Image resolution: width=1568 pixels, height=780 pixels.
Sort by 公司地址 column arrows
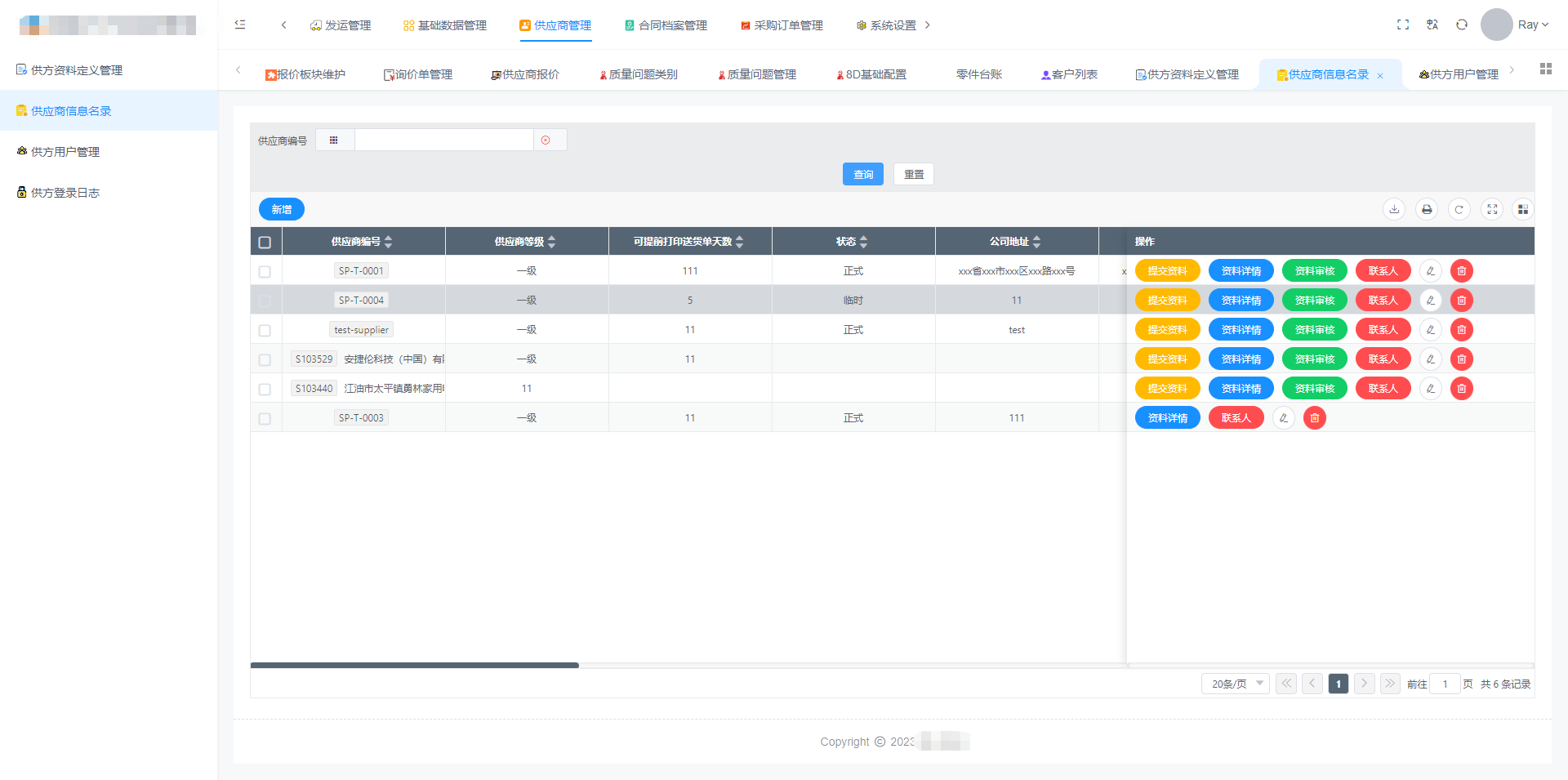[x=1037, y=242]
